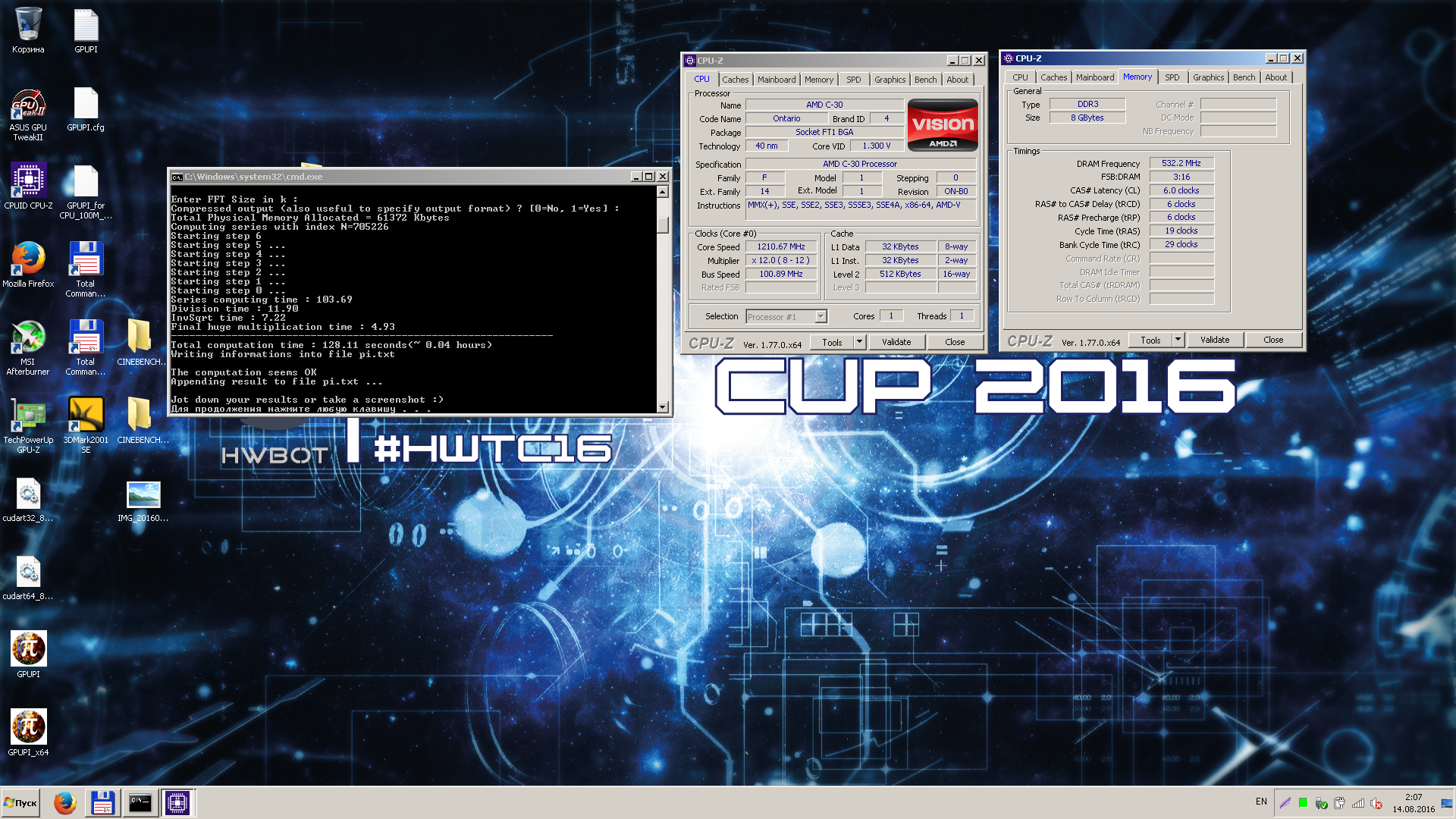The image size is (1456, 819).
Task: Open GPUPI_for CPU_100M file icon
Action: point(86,192)
